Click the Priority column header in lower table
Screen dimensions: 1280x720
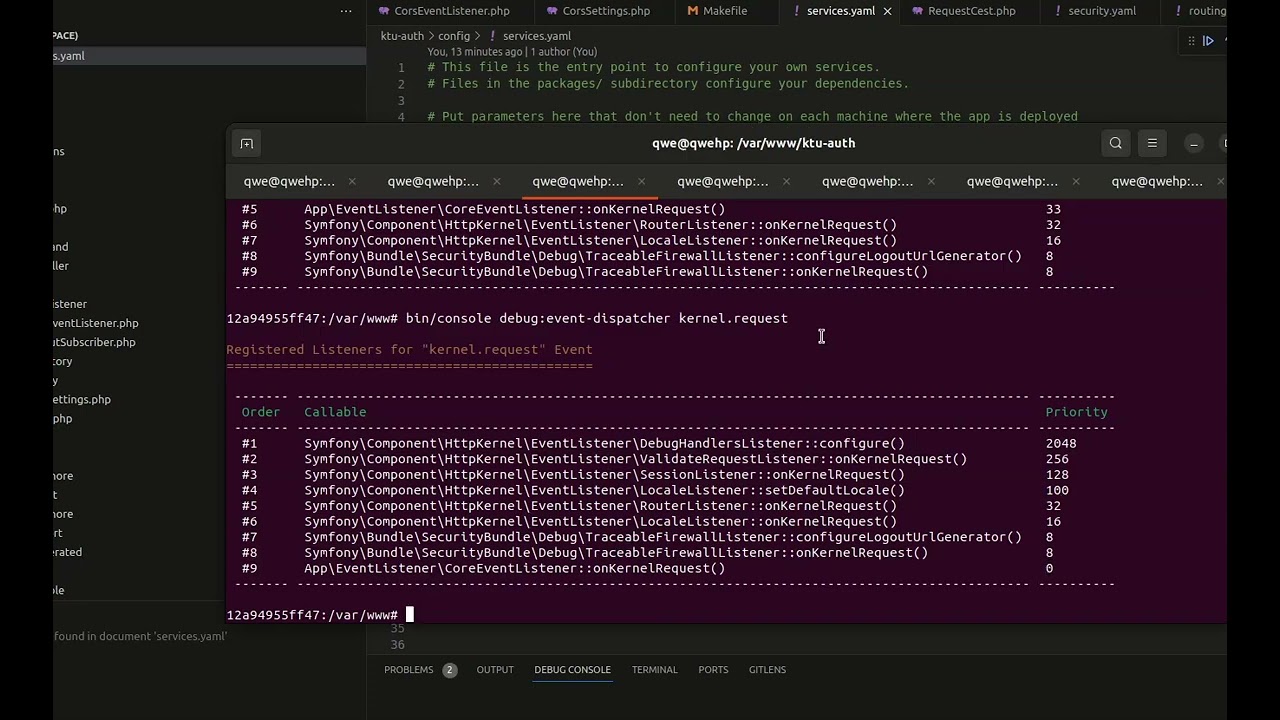point(1076,412)
